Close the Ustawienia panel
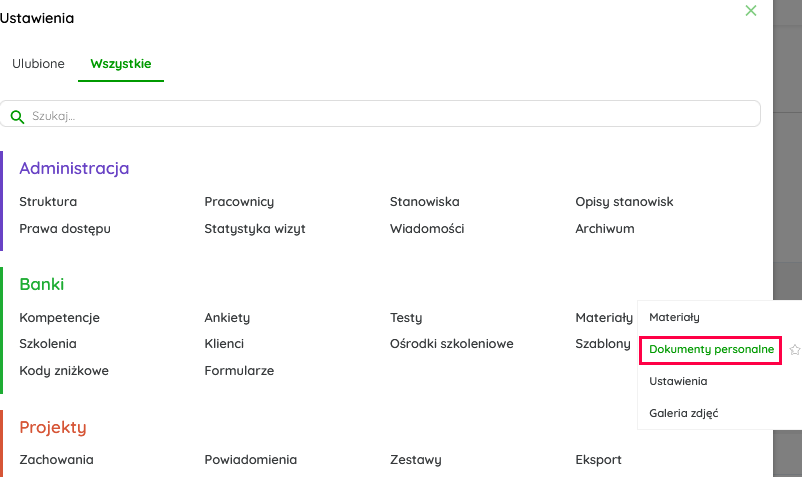This screenshot has height=477, width=802. click(751, 11)
